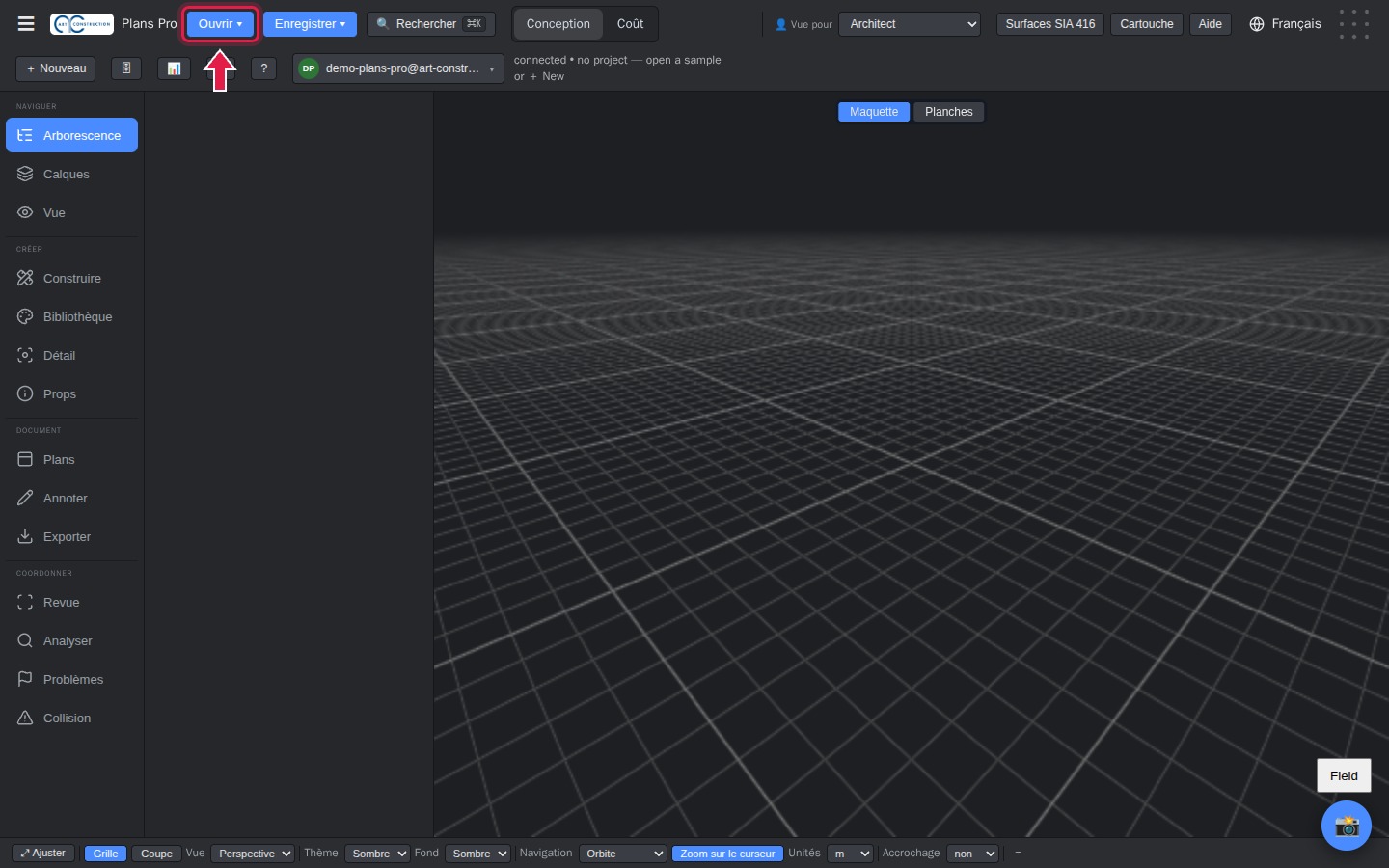Screen dimensions: 1389x868
Task: Click the Rechercher search field
Action: [x=431, y=24]
